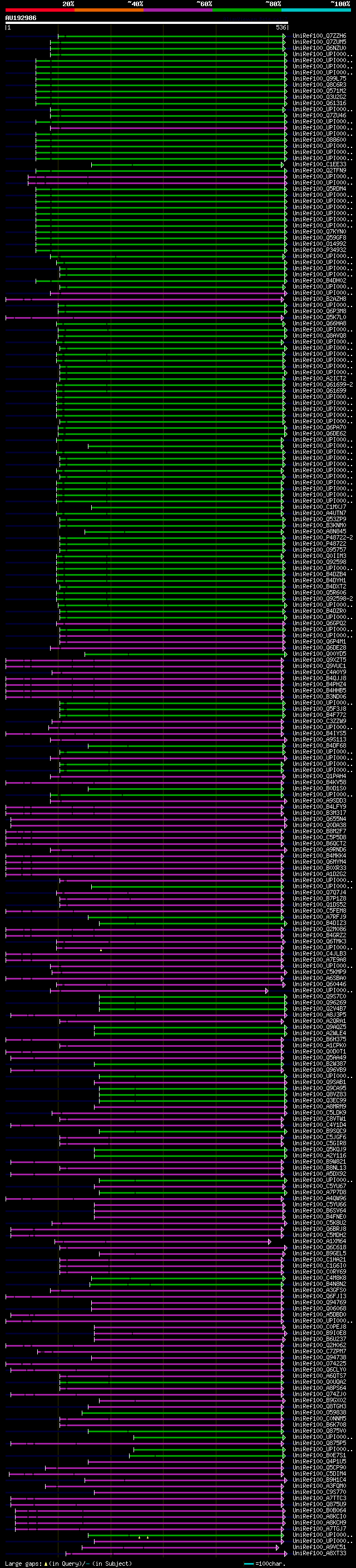Viewport: 356px width, 1568px height.
Task: Select the UniRef100_Q3U2G2 label
Action: (319, 97)
